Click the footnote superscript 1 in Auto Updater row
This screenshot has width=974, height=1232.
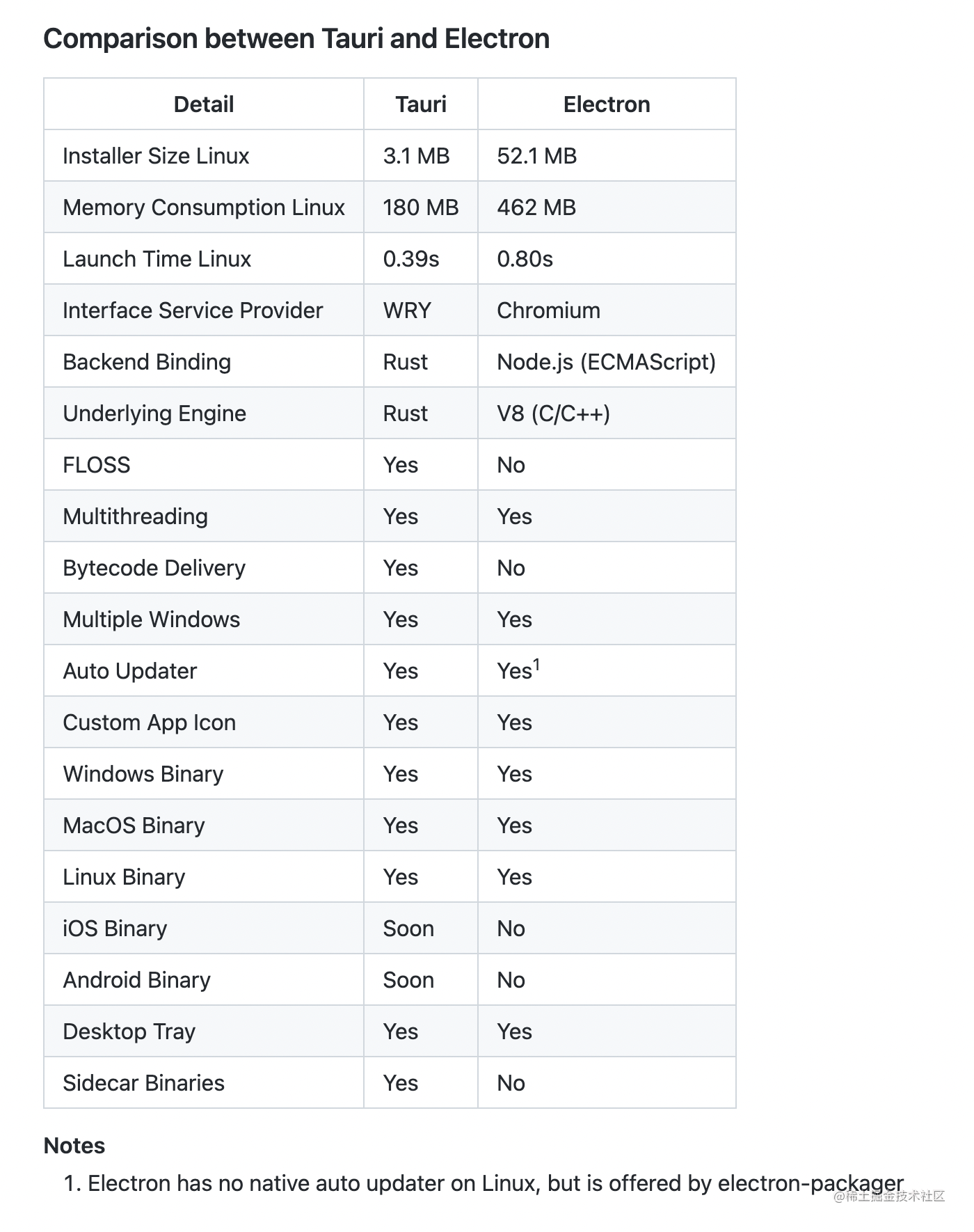536,665
